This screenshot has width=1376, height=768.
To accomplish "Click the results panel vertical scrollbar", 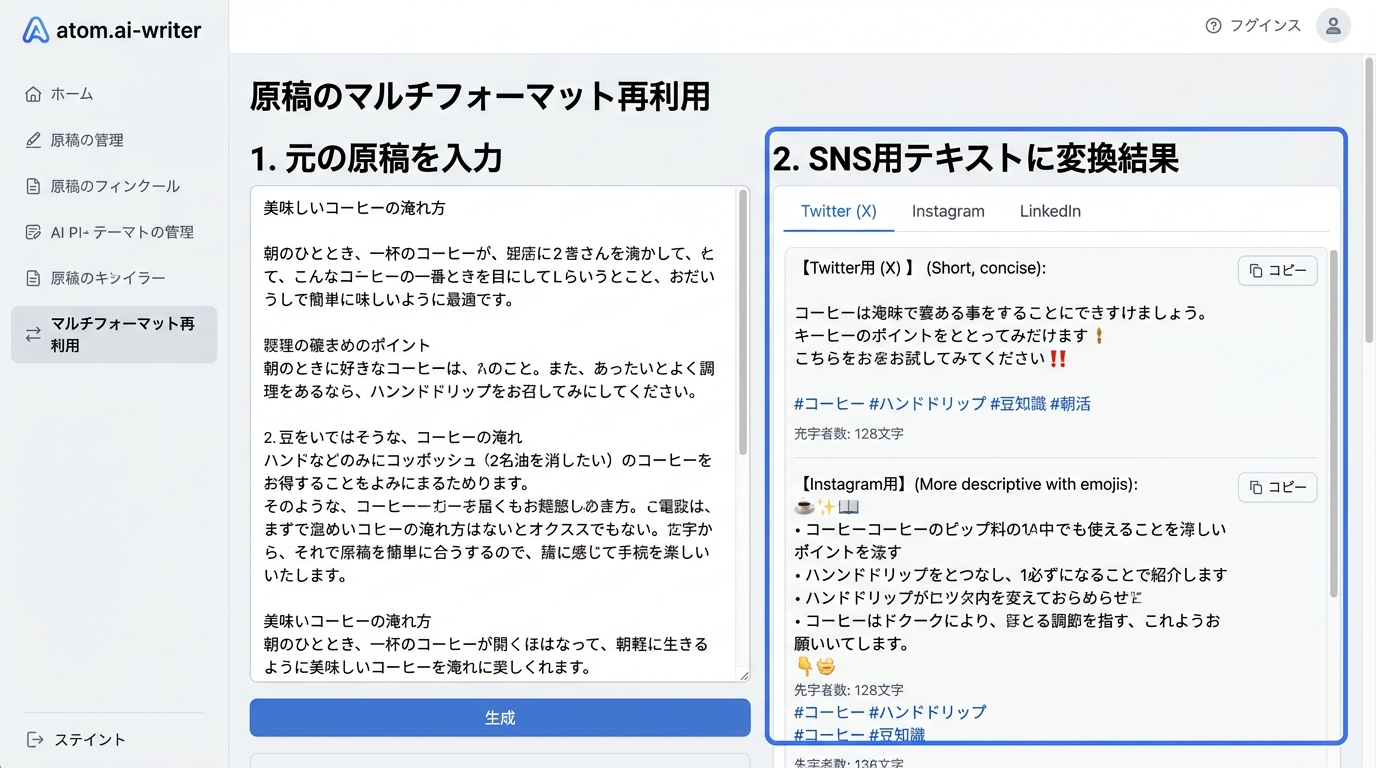I will pos(1333,420).
